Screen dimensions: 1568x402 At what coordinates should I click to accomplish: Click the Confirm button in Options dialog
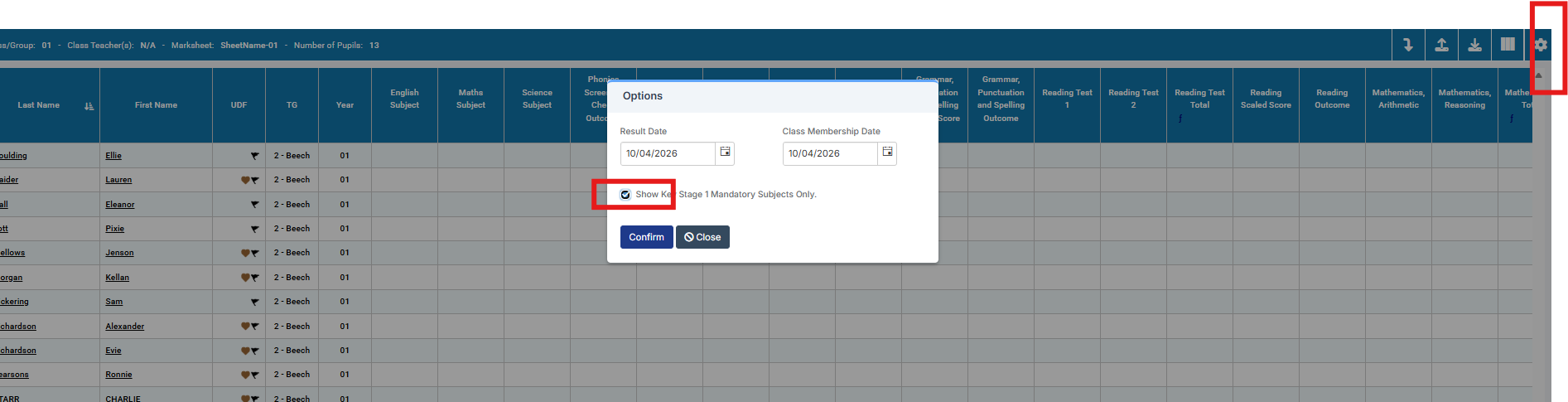click(x=646, y=237)
